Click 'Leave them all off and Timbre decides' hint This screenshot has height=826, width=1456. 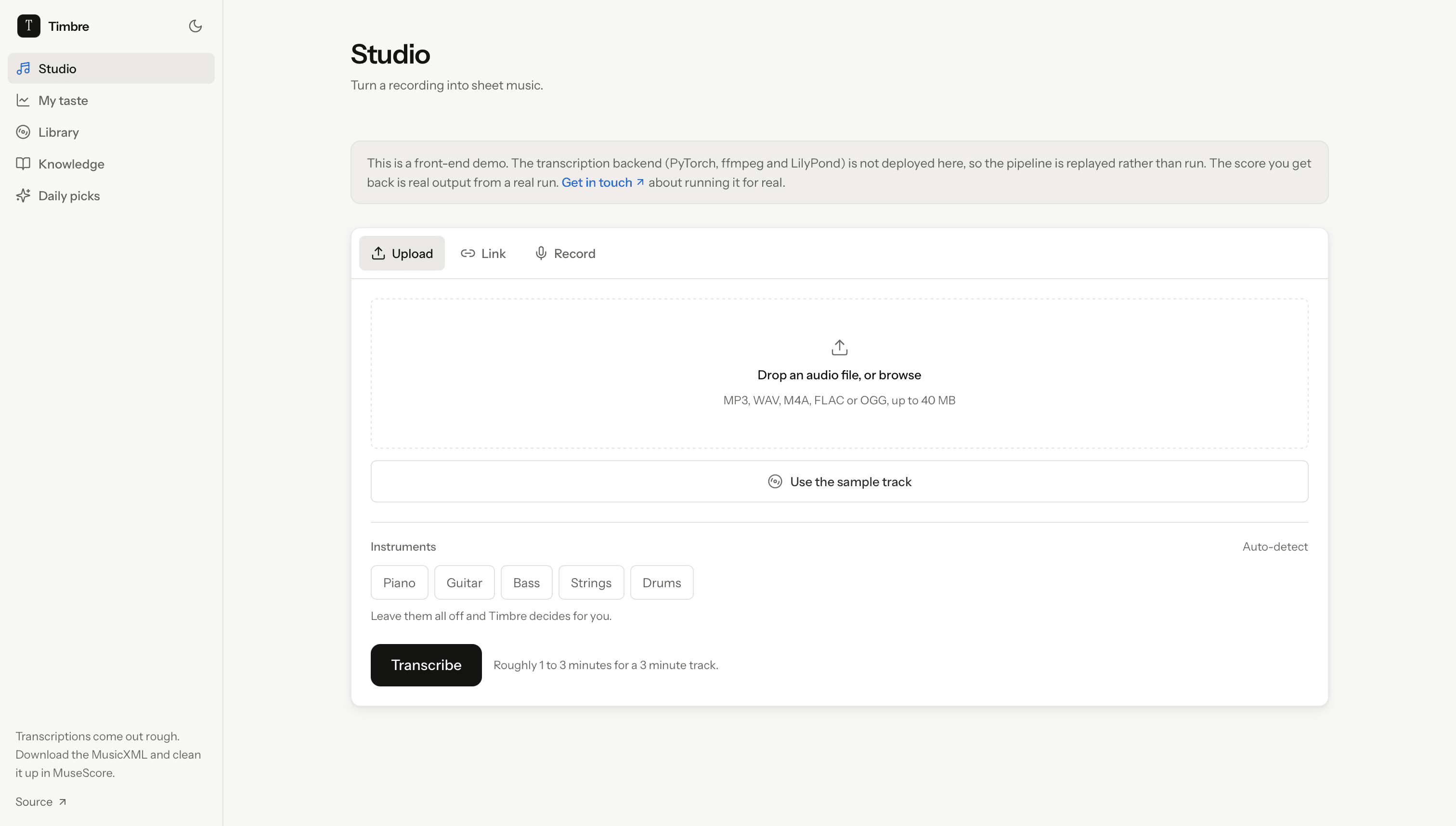tap(492, 616)
